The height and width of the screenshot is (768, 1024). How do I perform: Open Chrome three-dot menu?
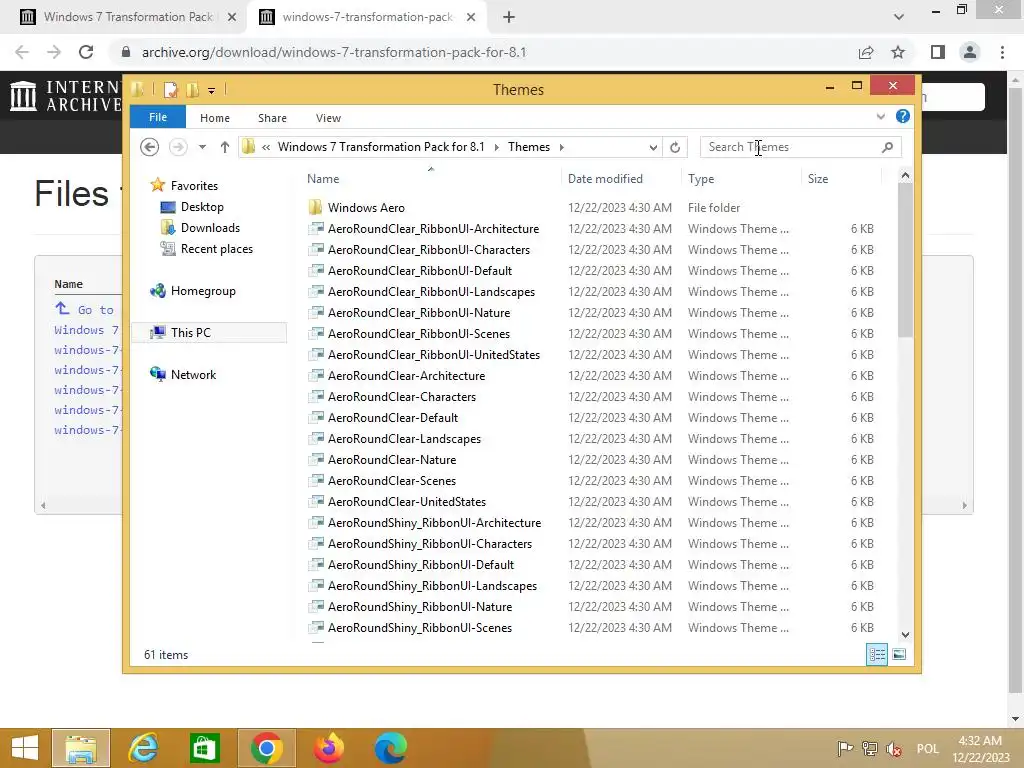[1002, 52]
